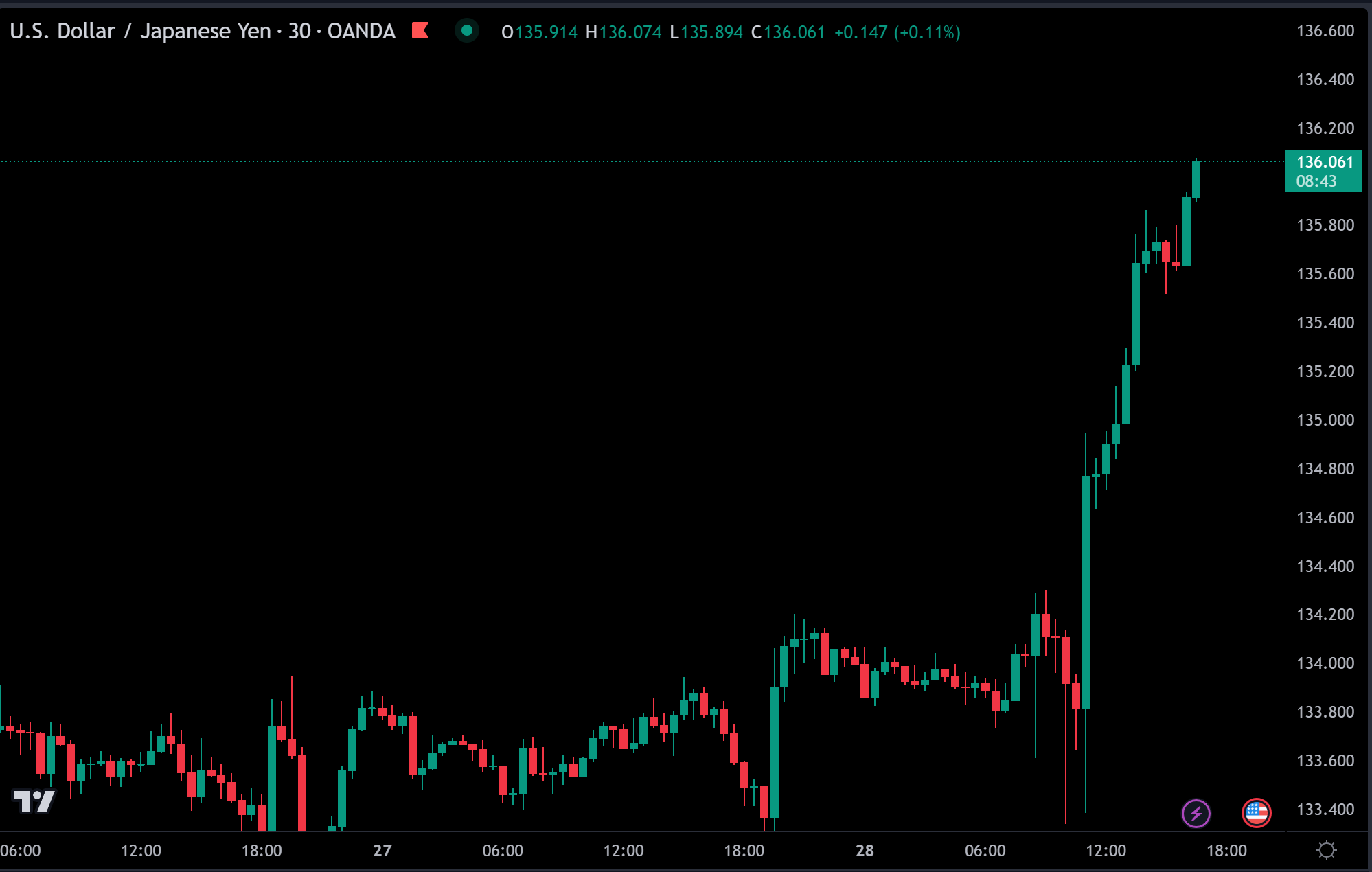Image resolution: width=1372 pixels, height=872 pixels.
Task: Click the +0.147 (+0.11%) change value
Action: point(897,32)
